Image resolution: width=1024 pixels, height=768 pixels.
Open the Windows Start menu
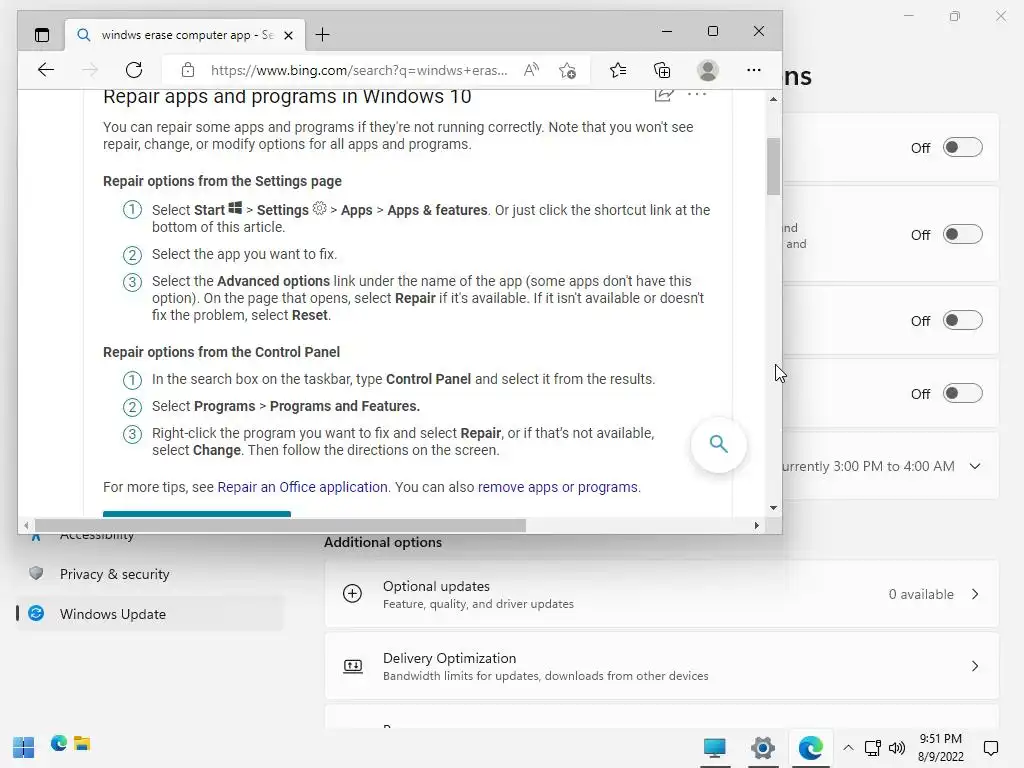pyautogui.click(x=24, y=747)
